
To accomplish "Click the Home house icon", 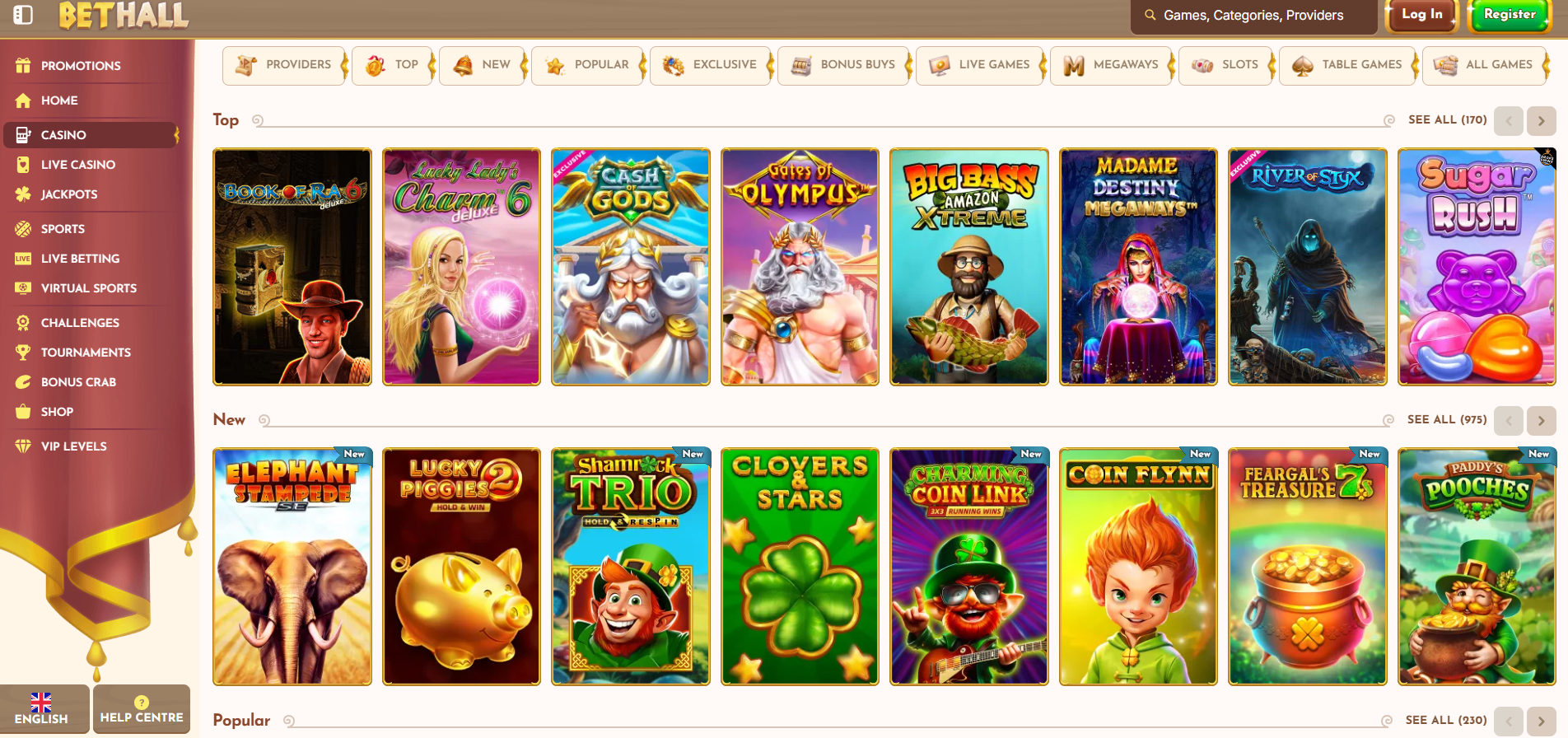I will click(23, 100).
